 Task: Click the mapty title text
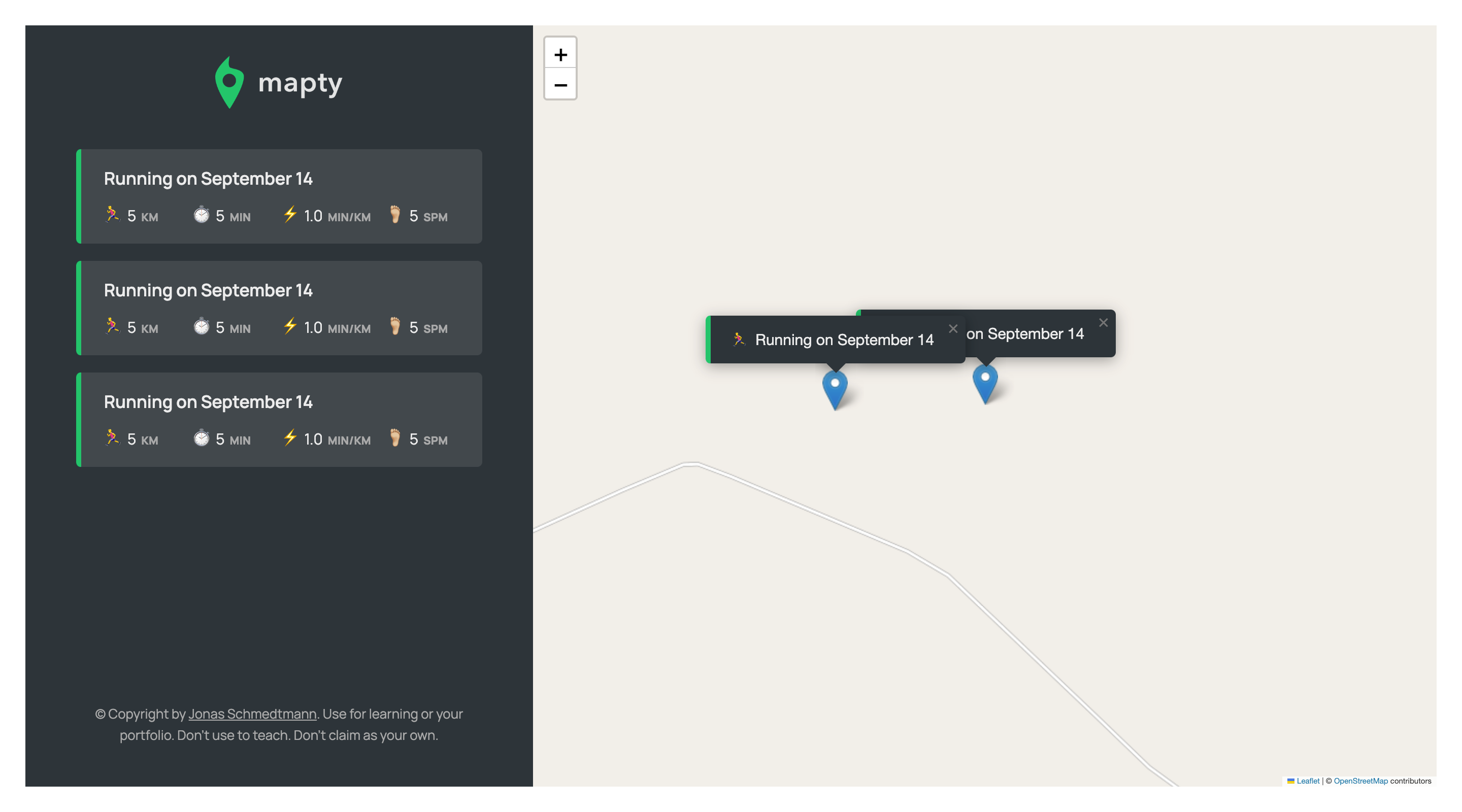tap(300, 83)
